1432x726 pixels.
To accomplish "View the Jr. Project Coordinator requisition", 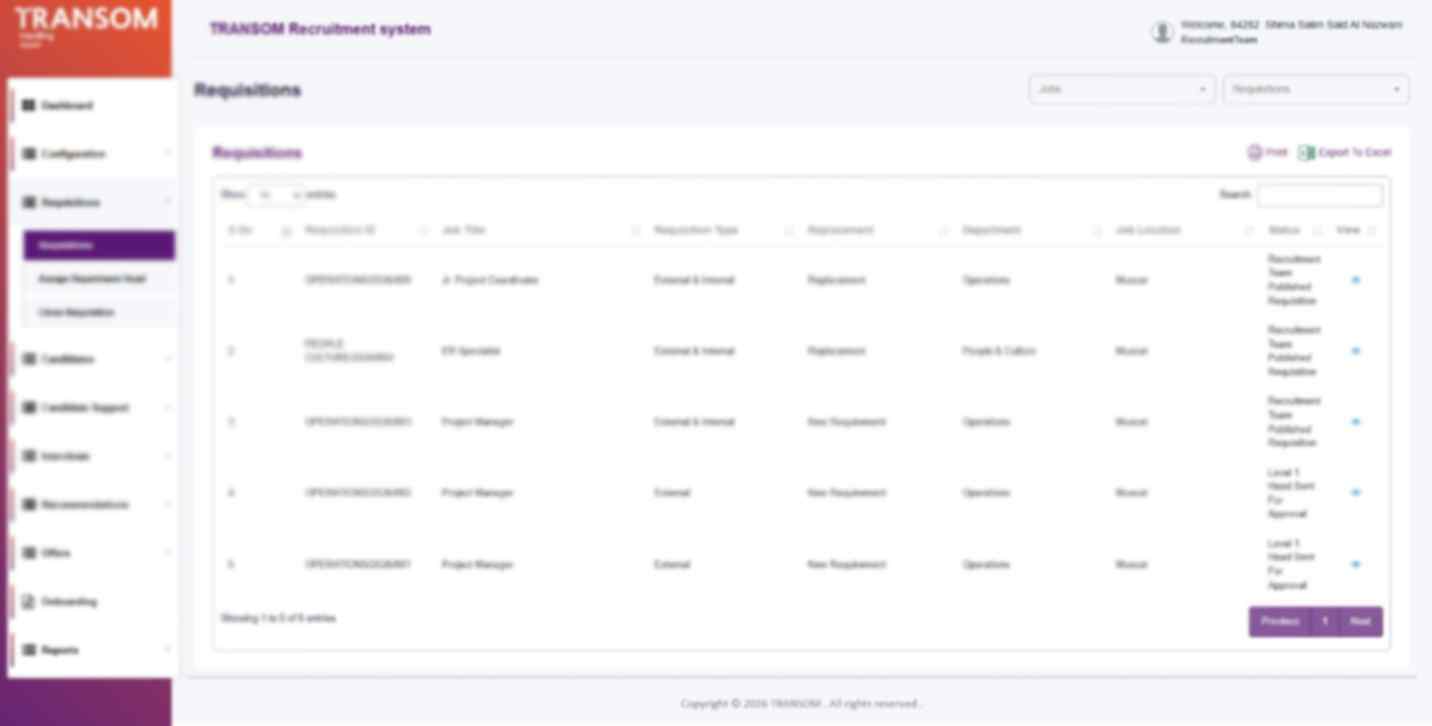I will pyautogui.click(x=1355, y=280).
